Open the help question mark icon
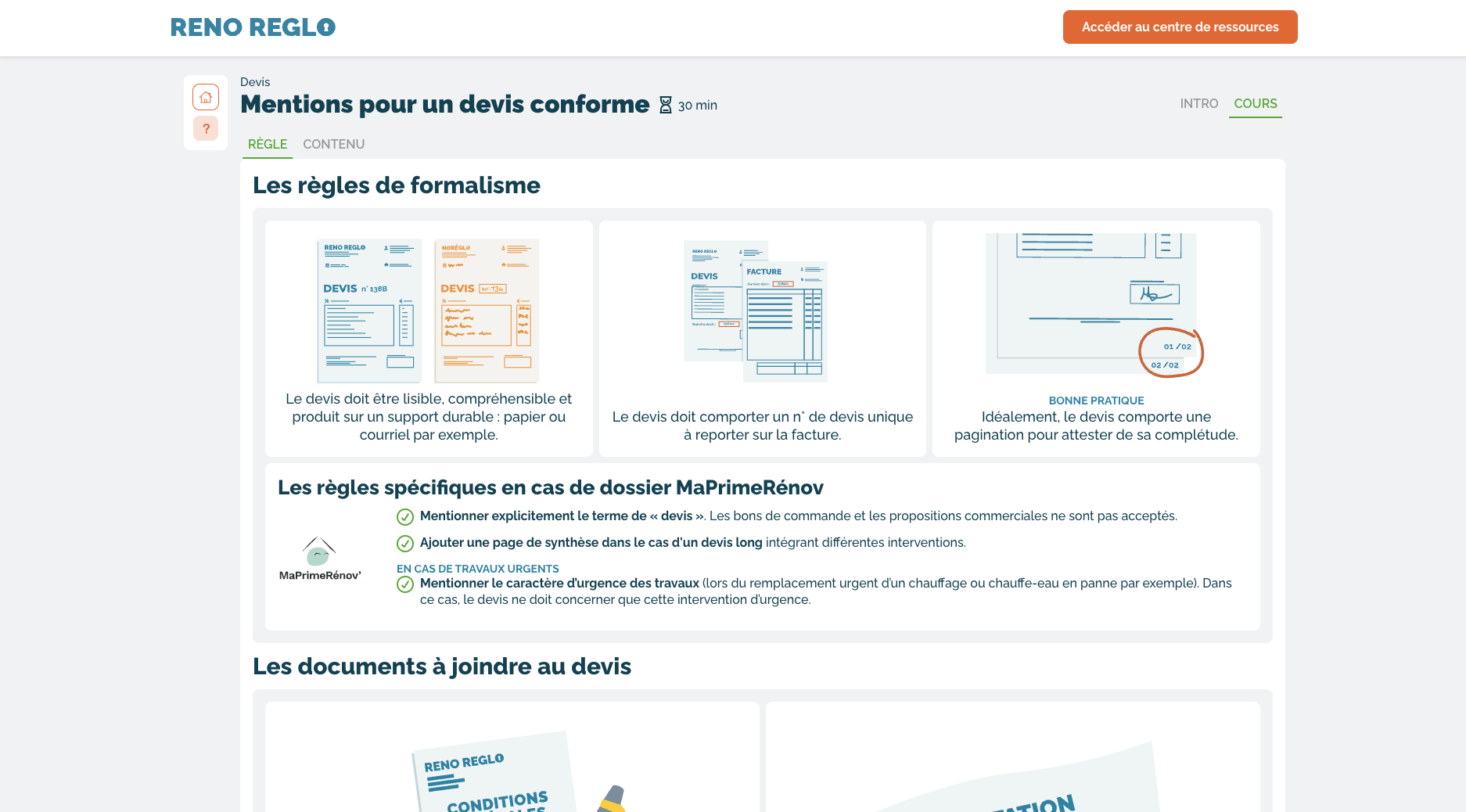The image size is (1466, 812). [206, 128]
